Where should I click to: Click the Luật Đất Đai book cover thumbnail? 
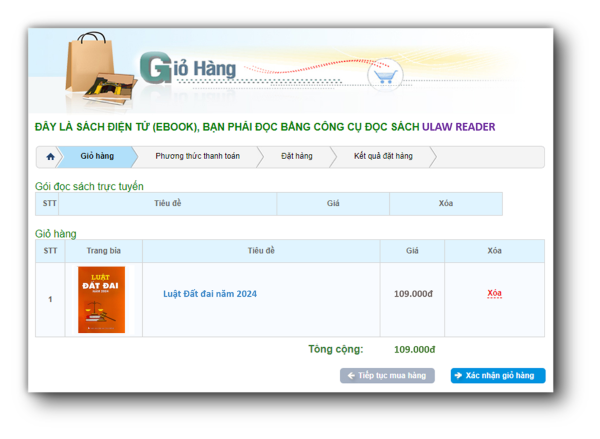click(x=101, y=300)
